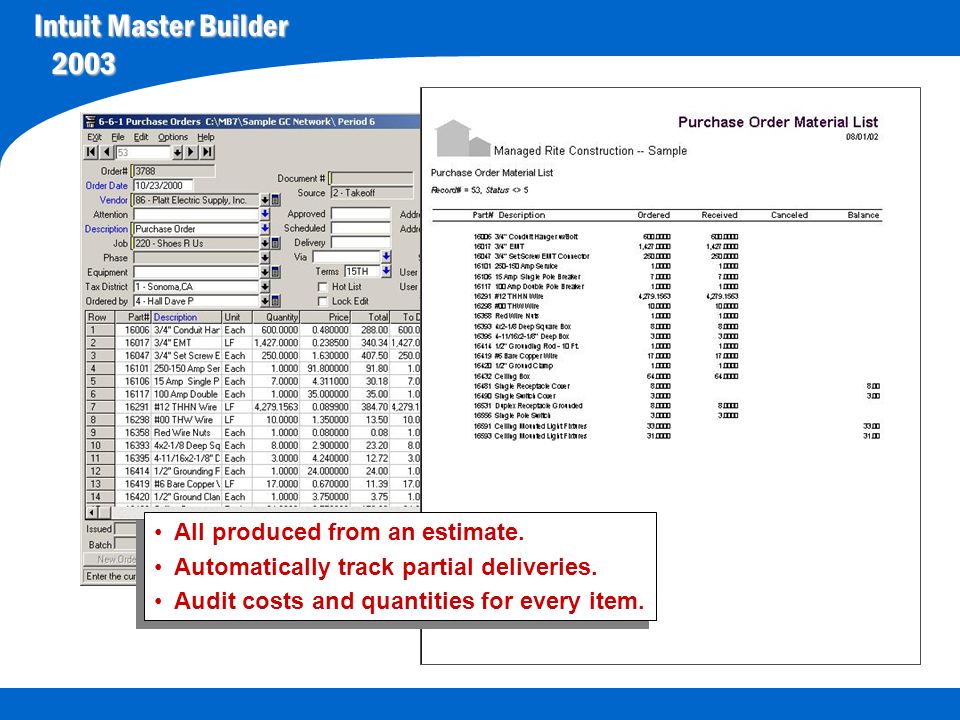The image size is (960, 720).
Task: Click '#12 THHN Wire' description cell
Action: point(186,407)
